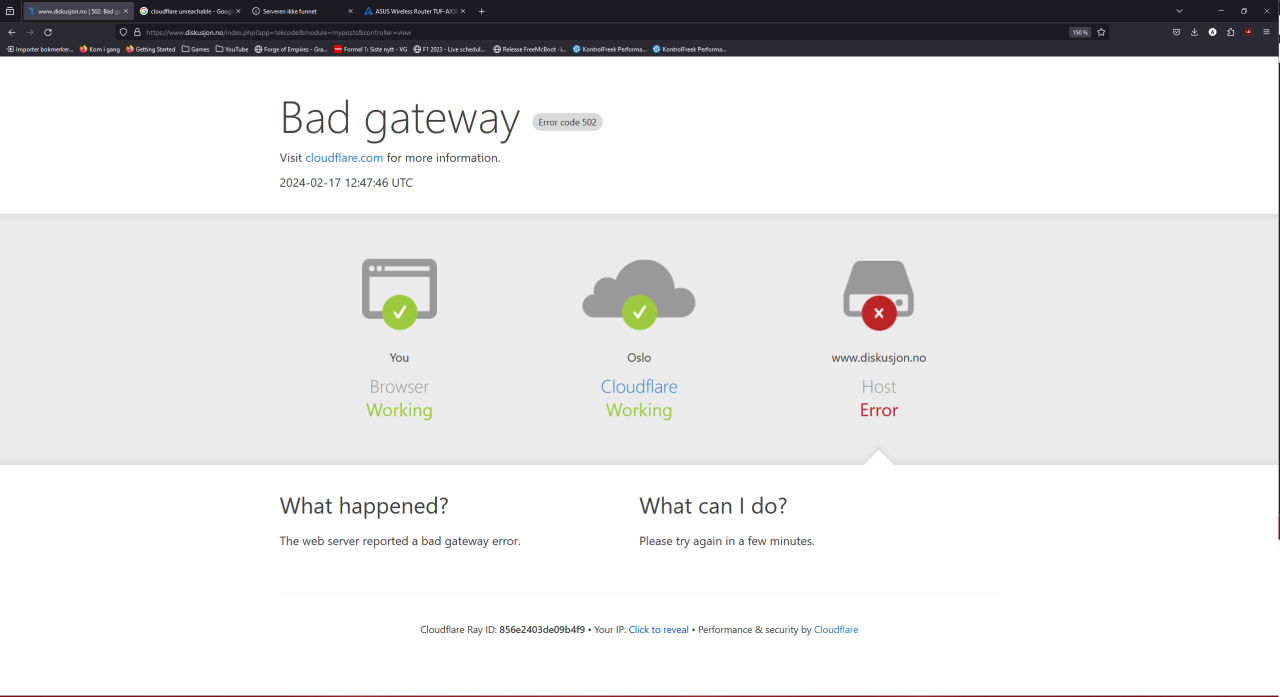Image resolution: width=1280 pixels, height=697 pixels.
Task: Open Formel 1: Siste nytt VG bookmark
Action: [x=371, y=49]
